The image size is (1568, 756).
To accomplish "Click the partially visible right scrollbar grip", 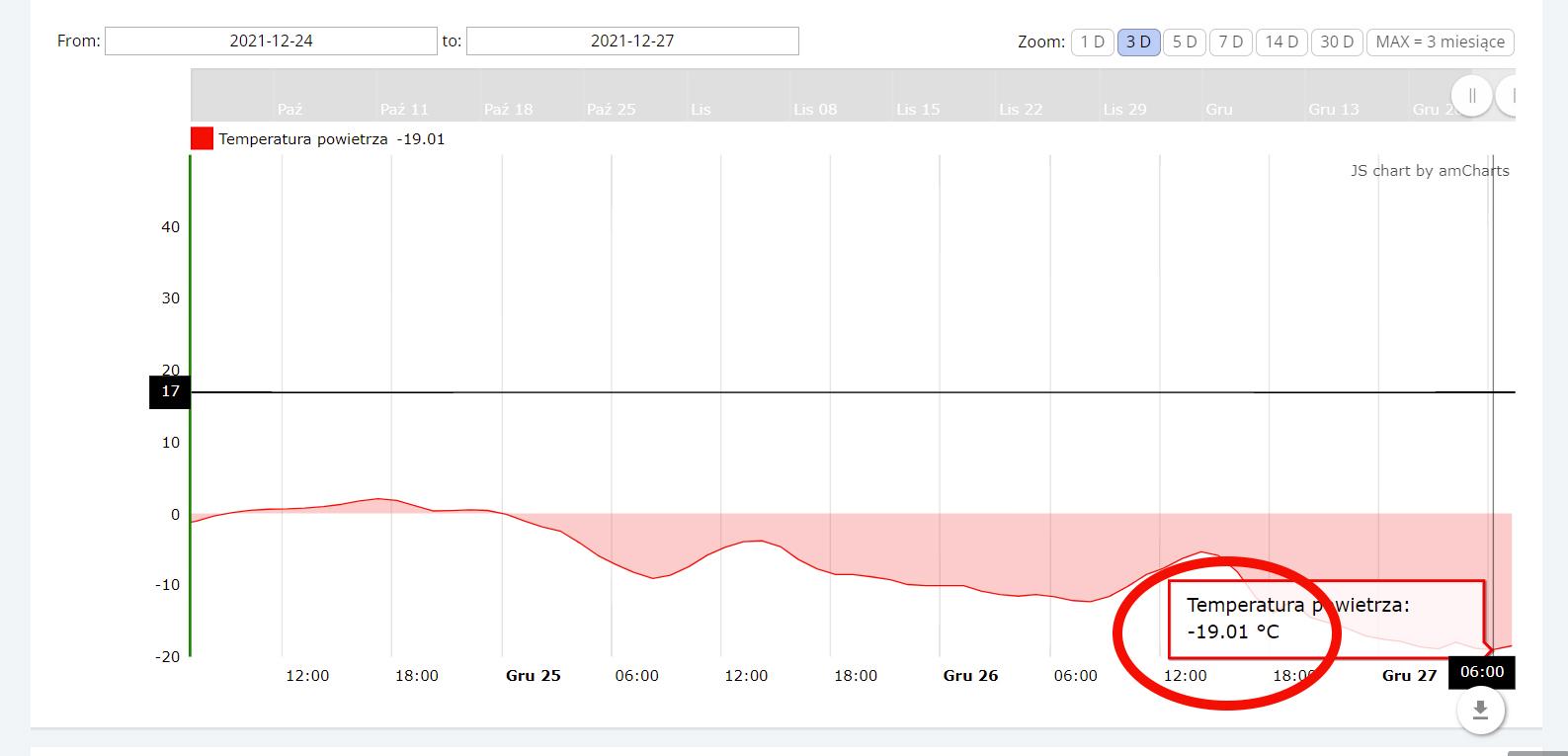I will 1508,96.
